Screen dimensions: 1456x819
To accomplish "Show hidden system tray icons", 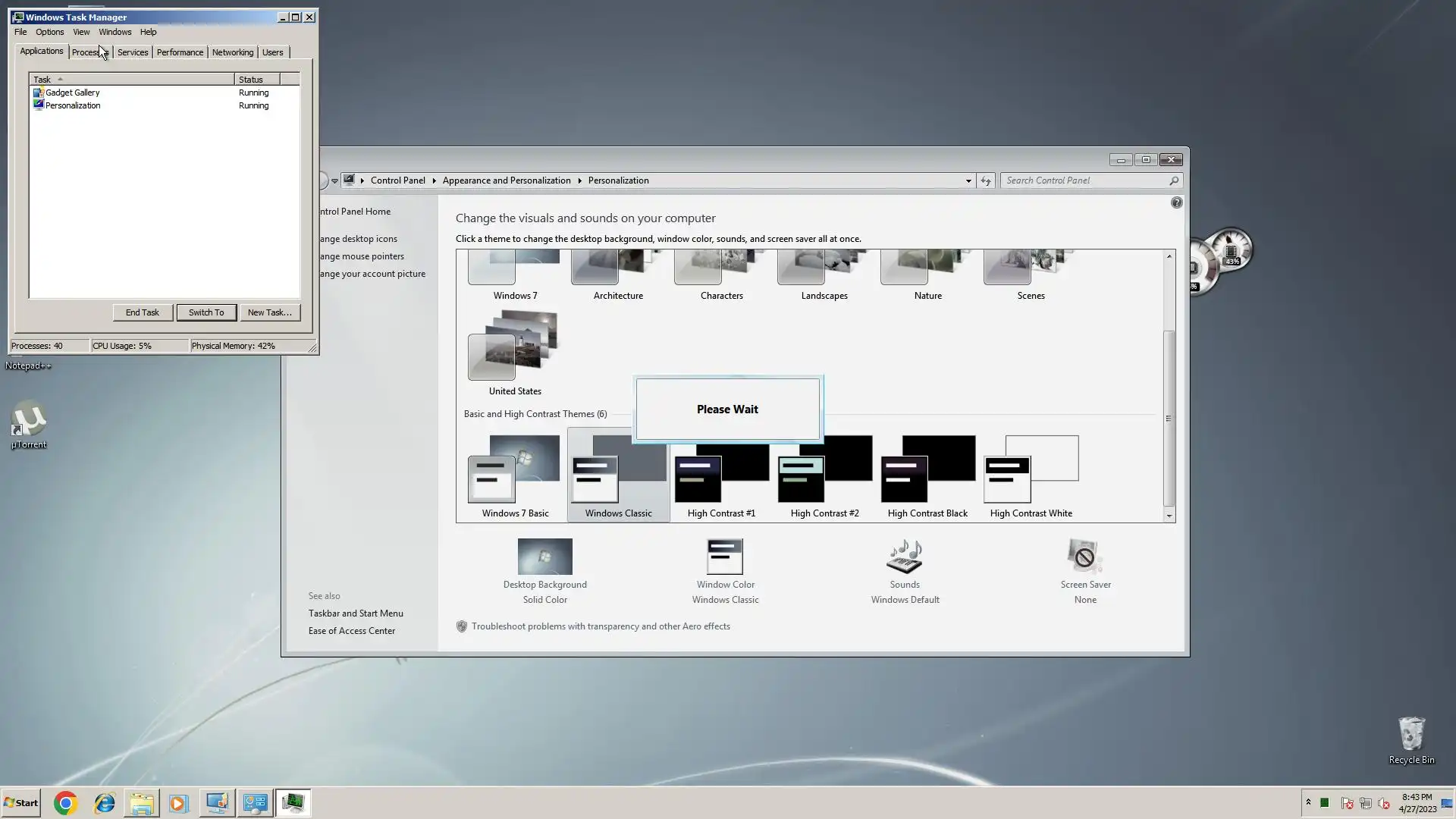I will click(x=1308, y=802).
